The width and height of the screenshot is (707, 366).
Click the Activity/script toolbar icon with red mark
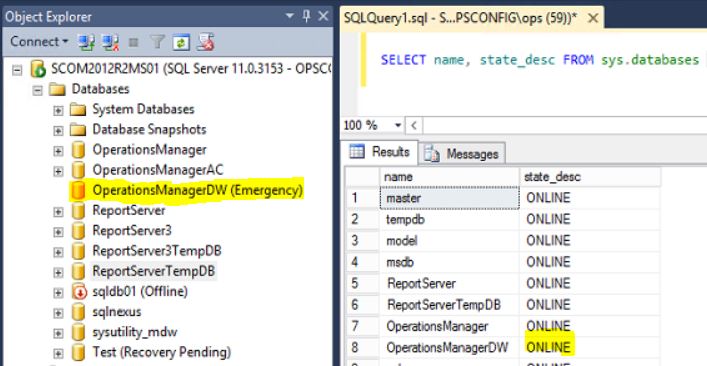(x=206, y=42)
